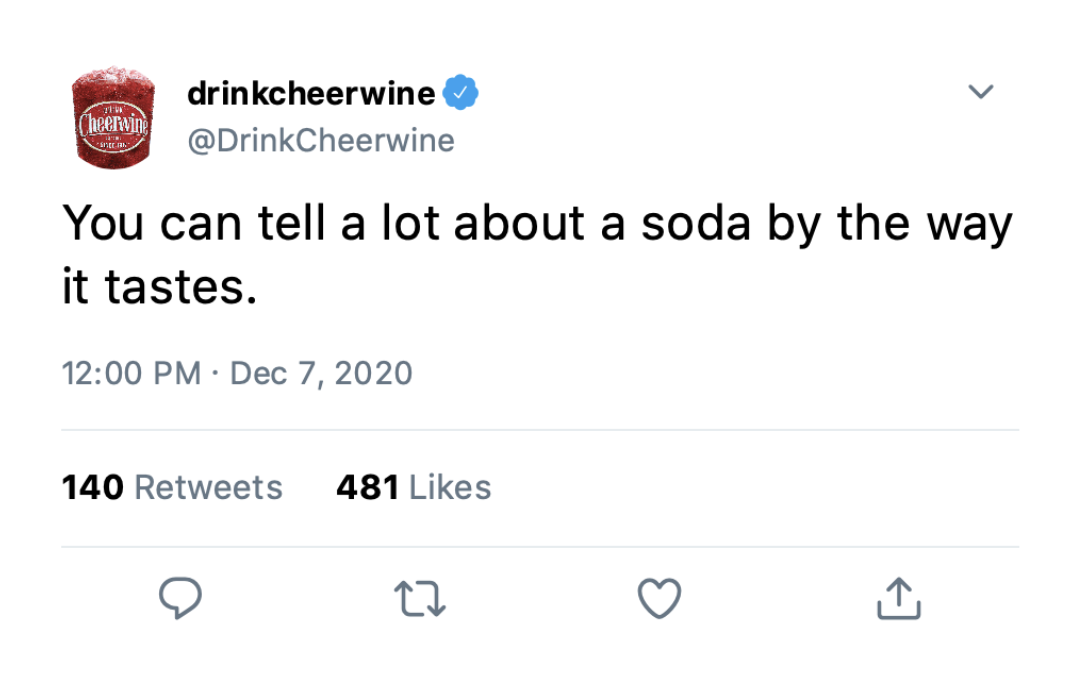Screen dimensions: 1068x676
Task: Click the word "Retweets" label
Action: (208, 488)
